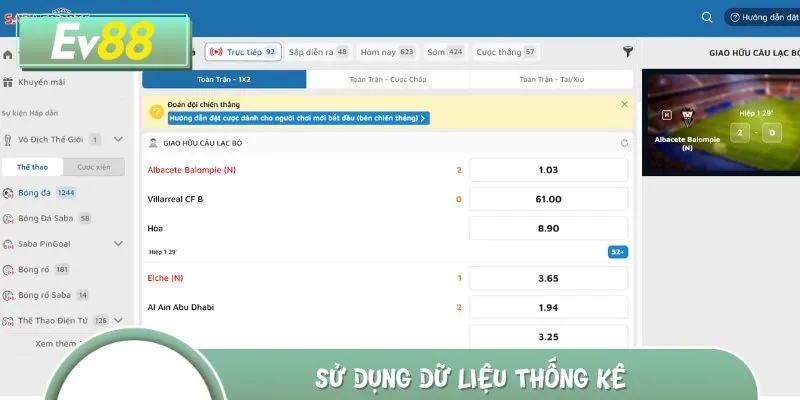
Task: Click the Vô Địch Thế Giới trophy icon
Action: coord(8,140)
